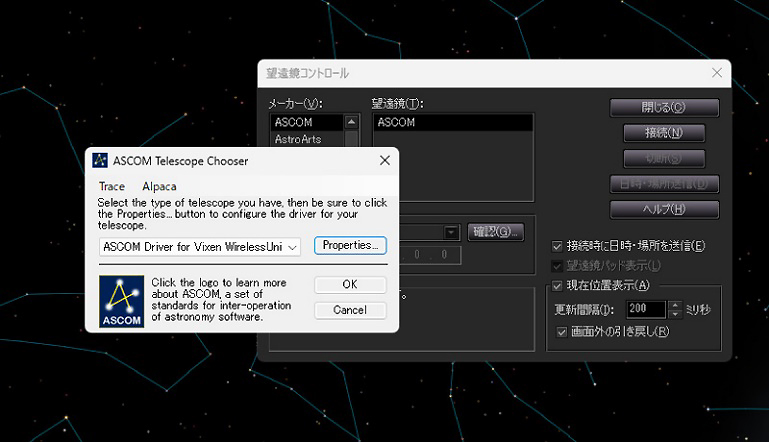Click the 閉じる(C) button

[664, 107]
